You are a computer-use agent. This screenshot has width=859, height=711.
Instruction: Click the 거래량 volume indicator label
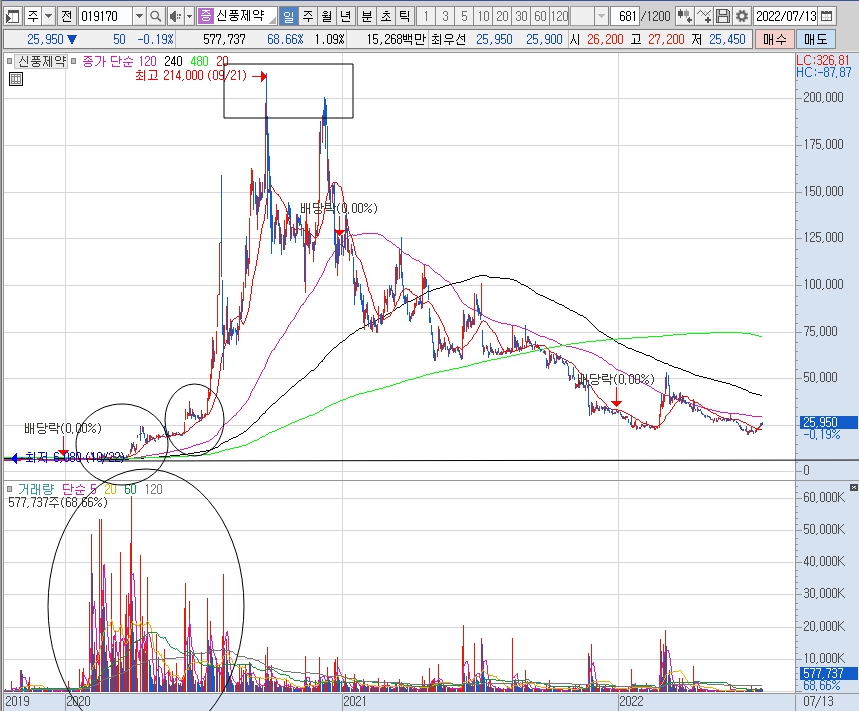click(x=36, y=489)
